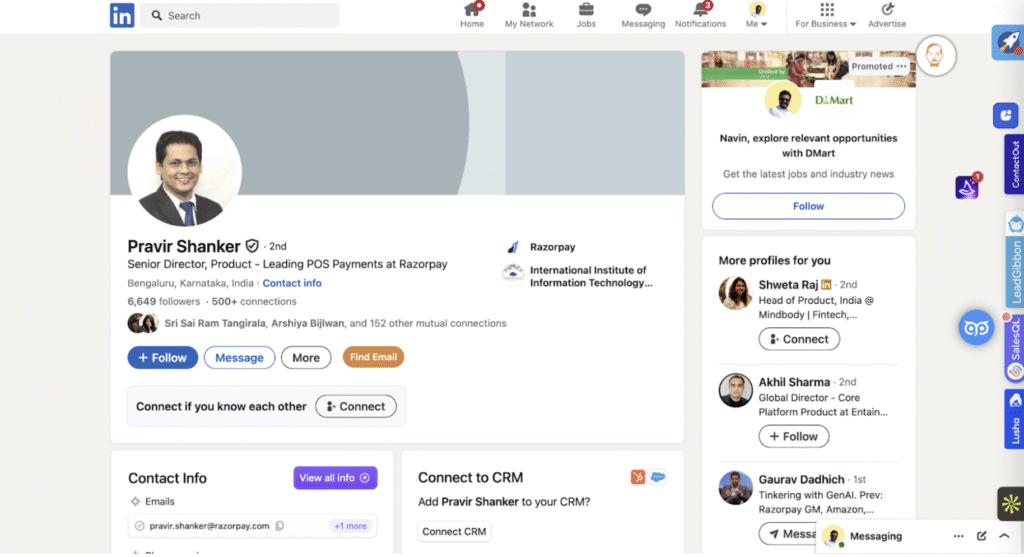
Task: Open the 500+ connections link
Action: point(253,301)
